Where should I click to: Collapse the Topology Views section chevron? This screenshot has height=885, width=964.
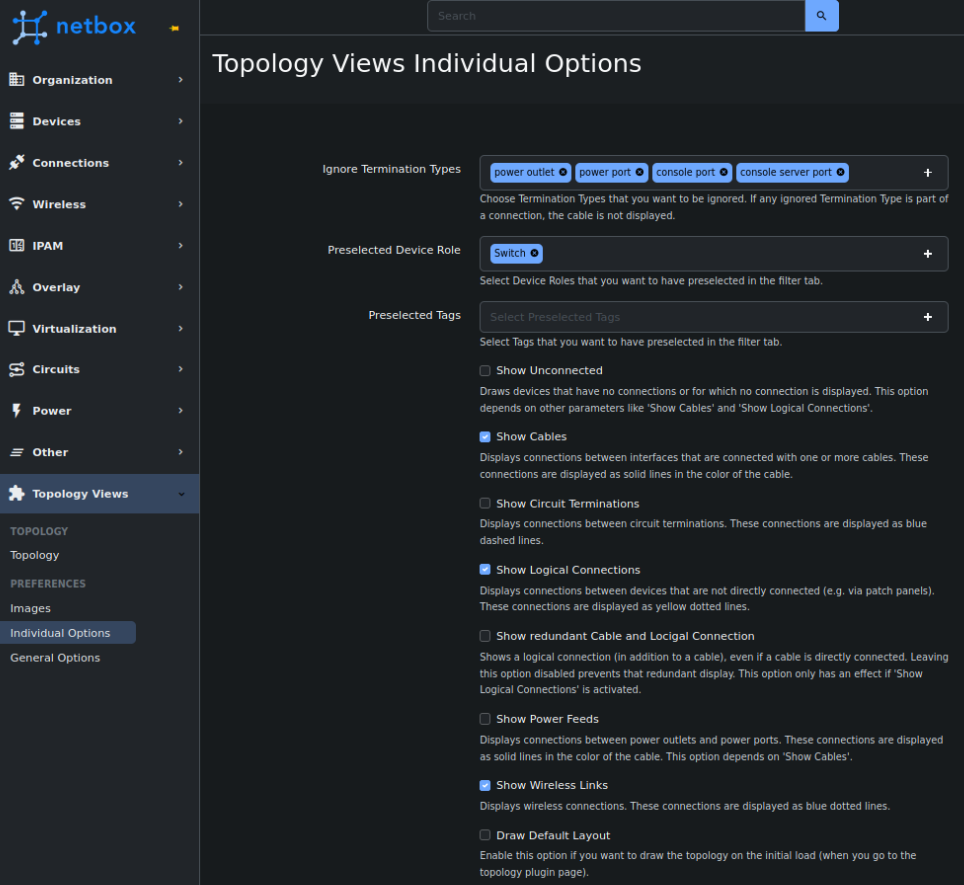181,494
